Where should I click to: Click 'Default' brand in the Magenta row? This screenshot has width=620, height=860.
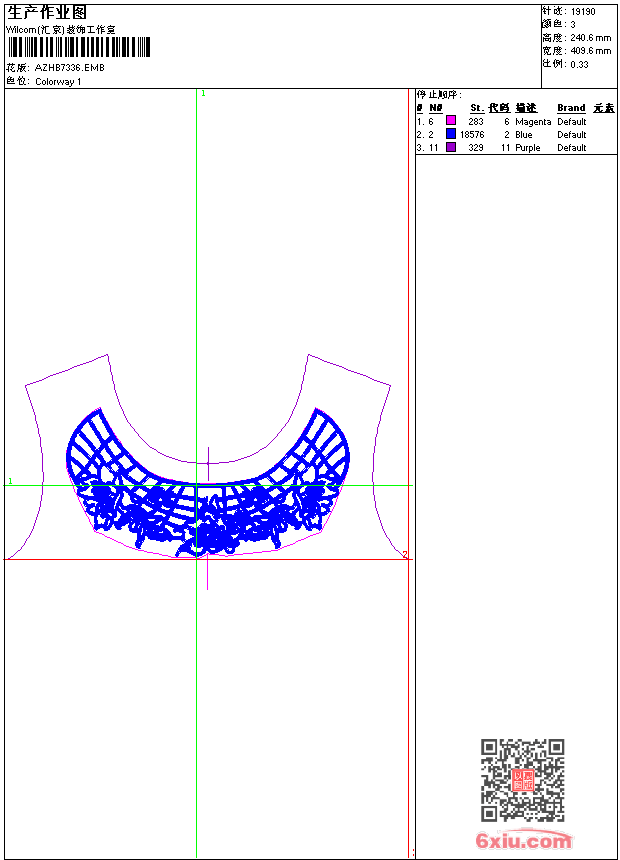(x=572, y=122)
